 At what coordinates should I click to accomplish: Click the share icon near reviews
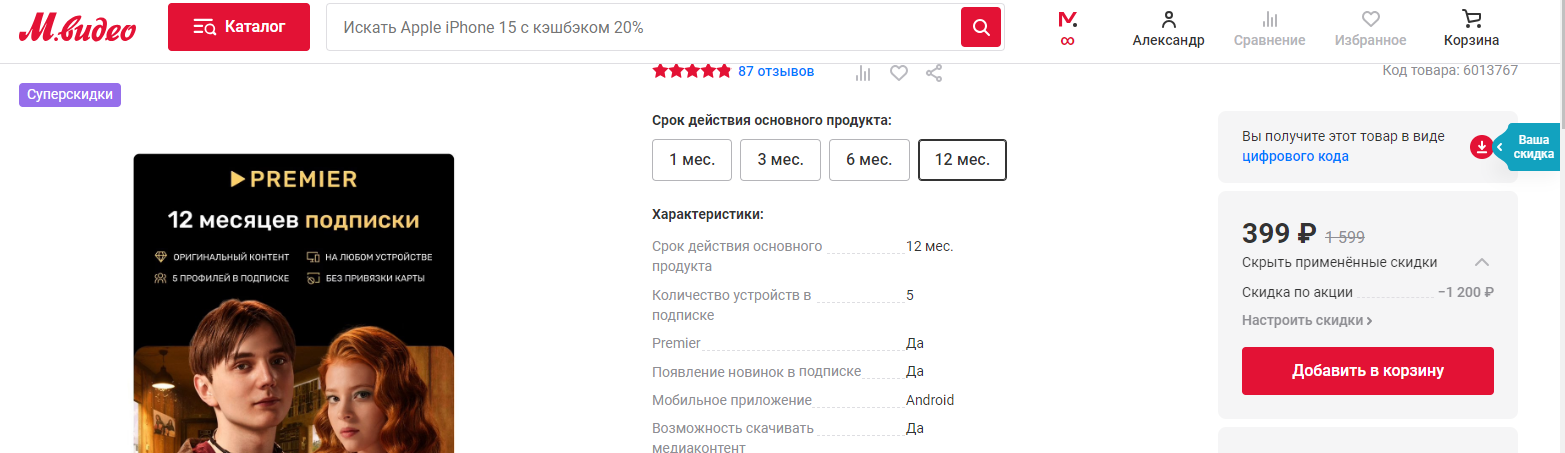(934, 73)
